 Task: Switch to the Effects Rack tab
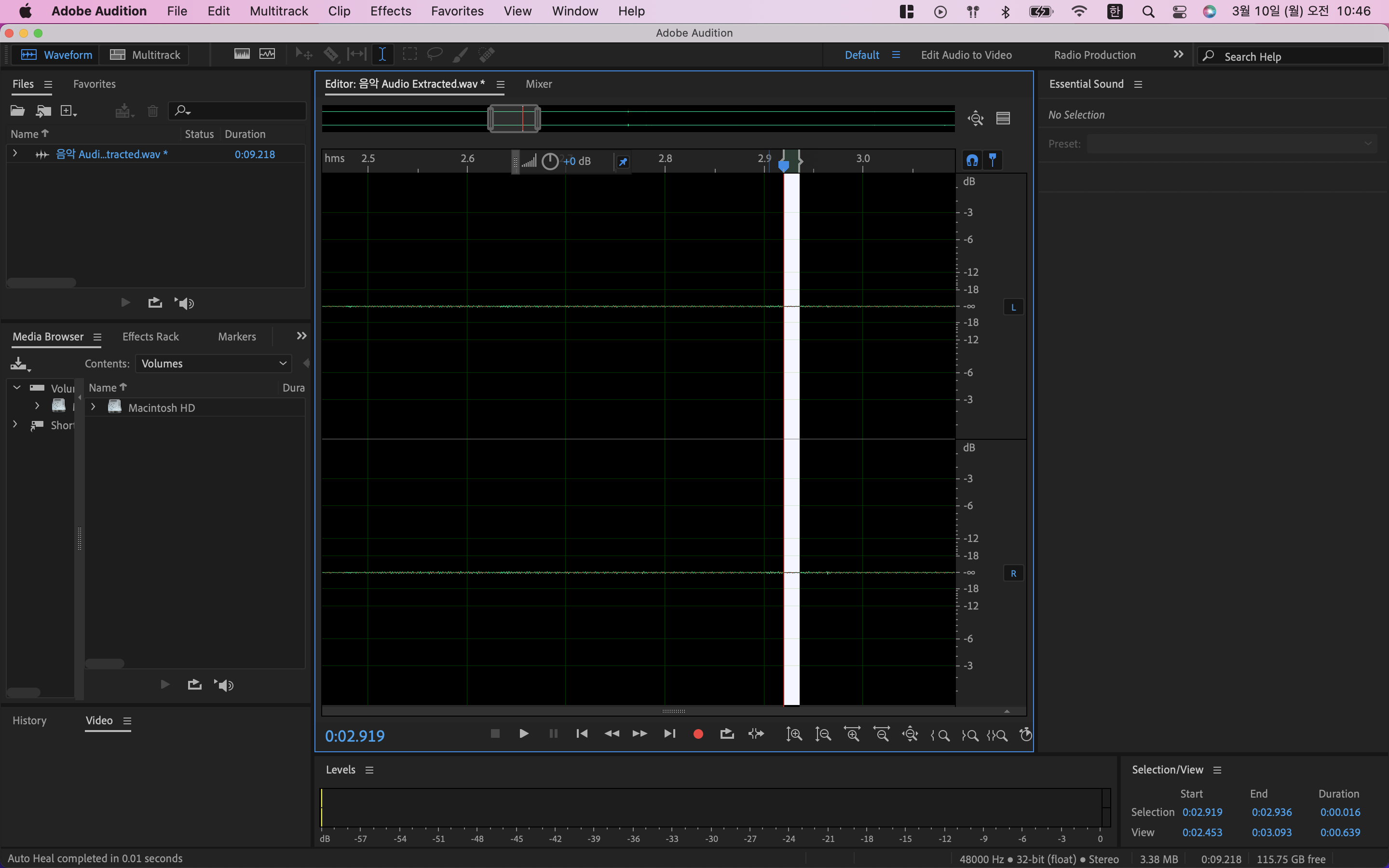150,337
